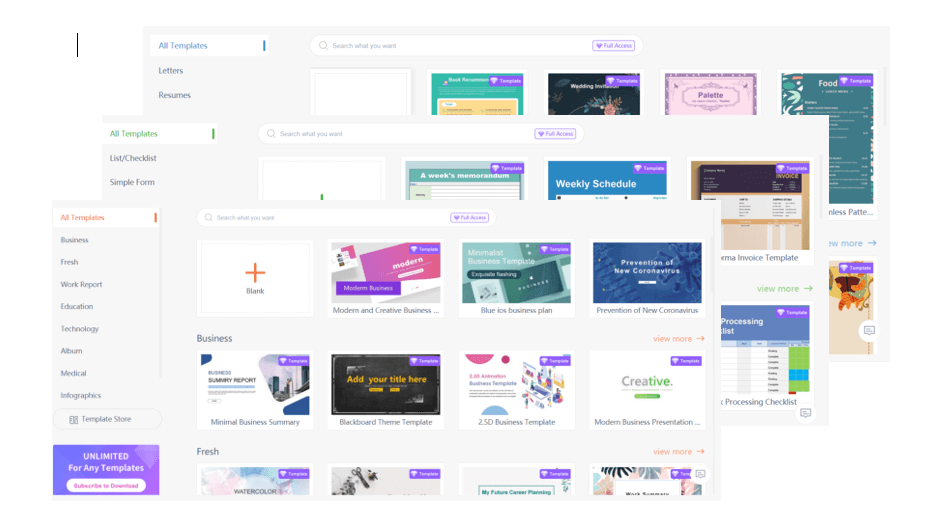
Task: Open Blue ios business plan template
Action: 517,279
